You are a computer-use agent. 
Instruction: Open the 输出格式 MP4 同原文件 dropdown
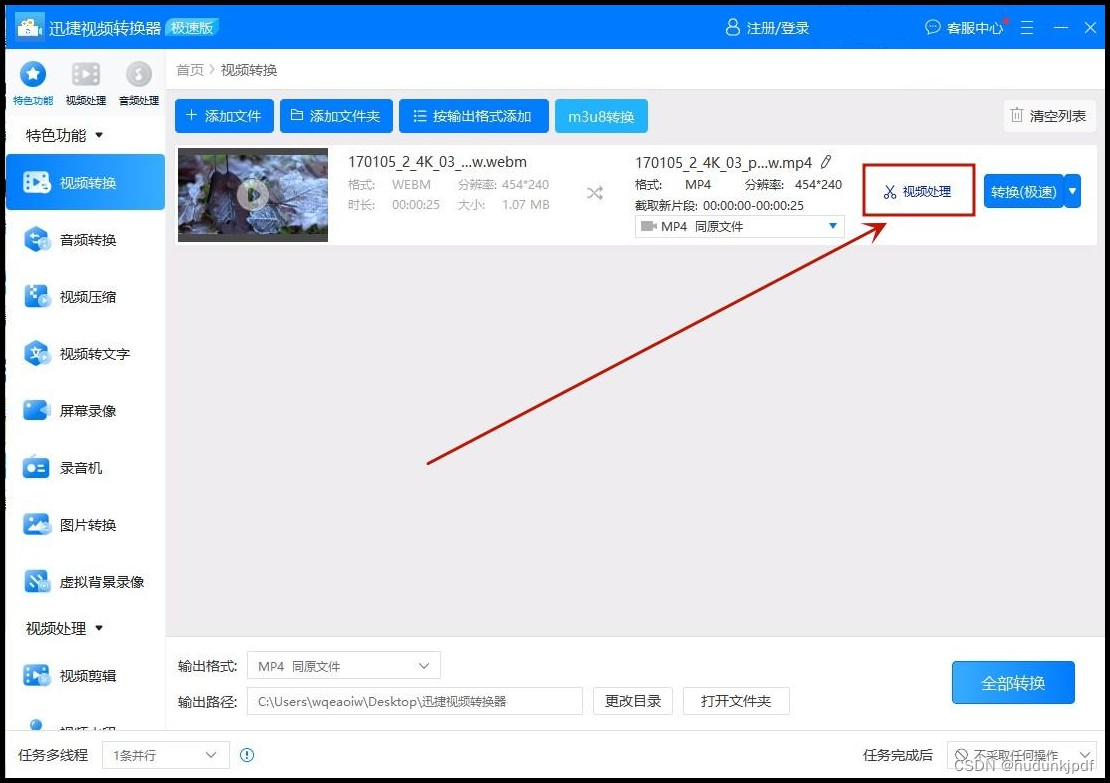point(343,666)
